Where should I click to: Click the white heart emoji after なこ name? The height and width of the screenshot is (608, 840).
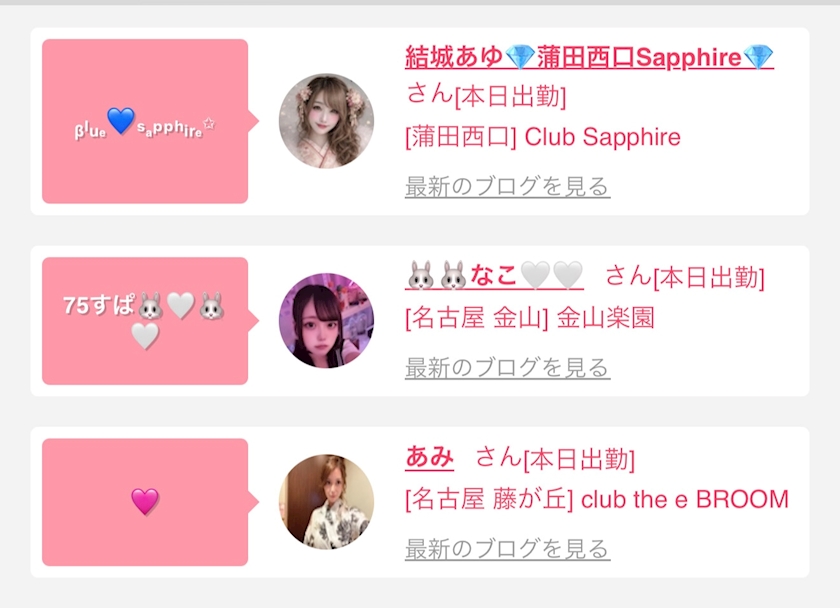[x=536, y=275]
